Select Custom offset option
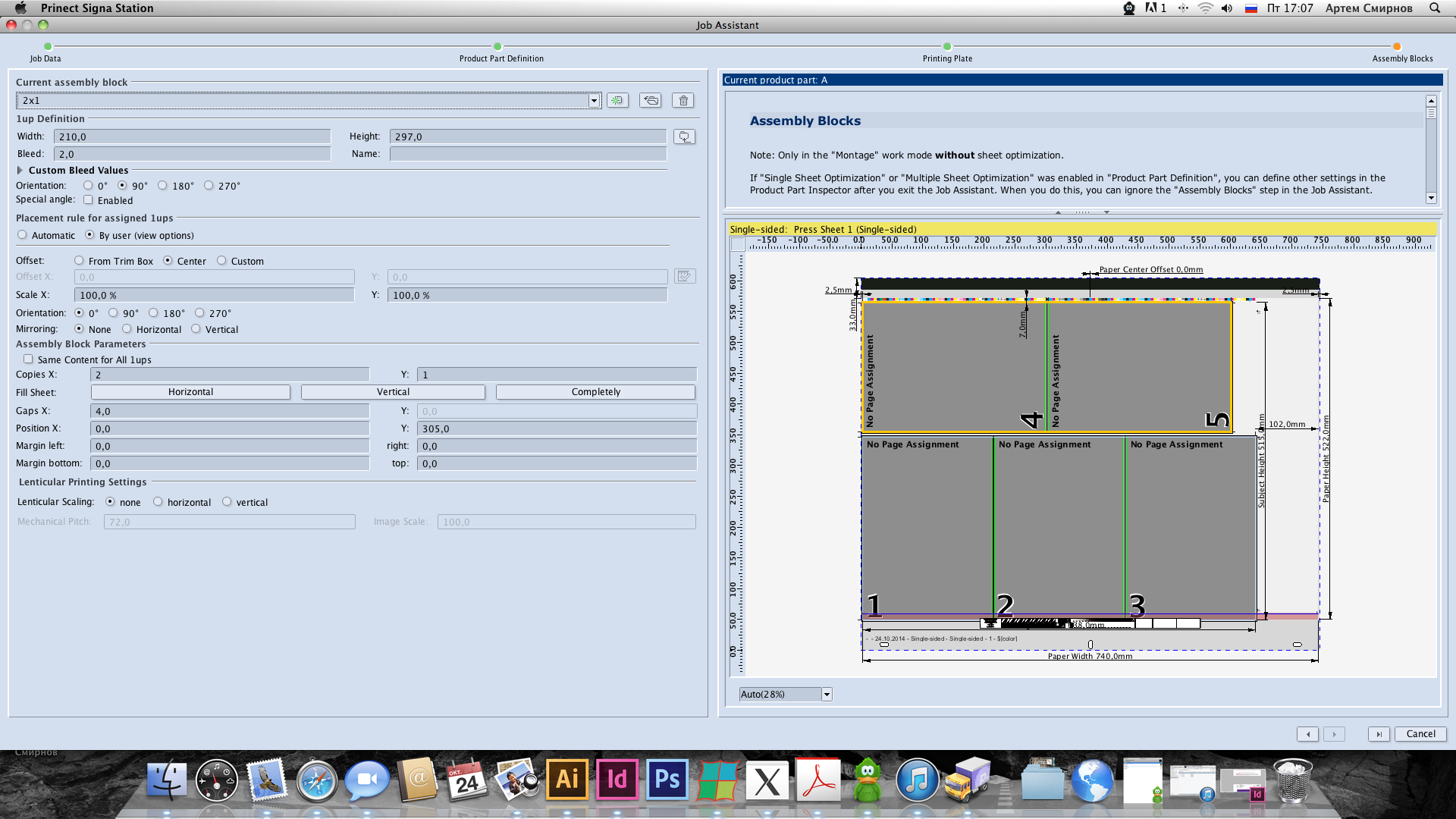Viewport: 1456px width, 819px height. click(x=221, y=261)
